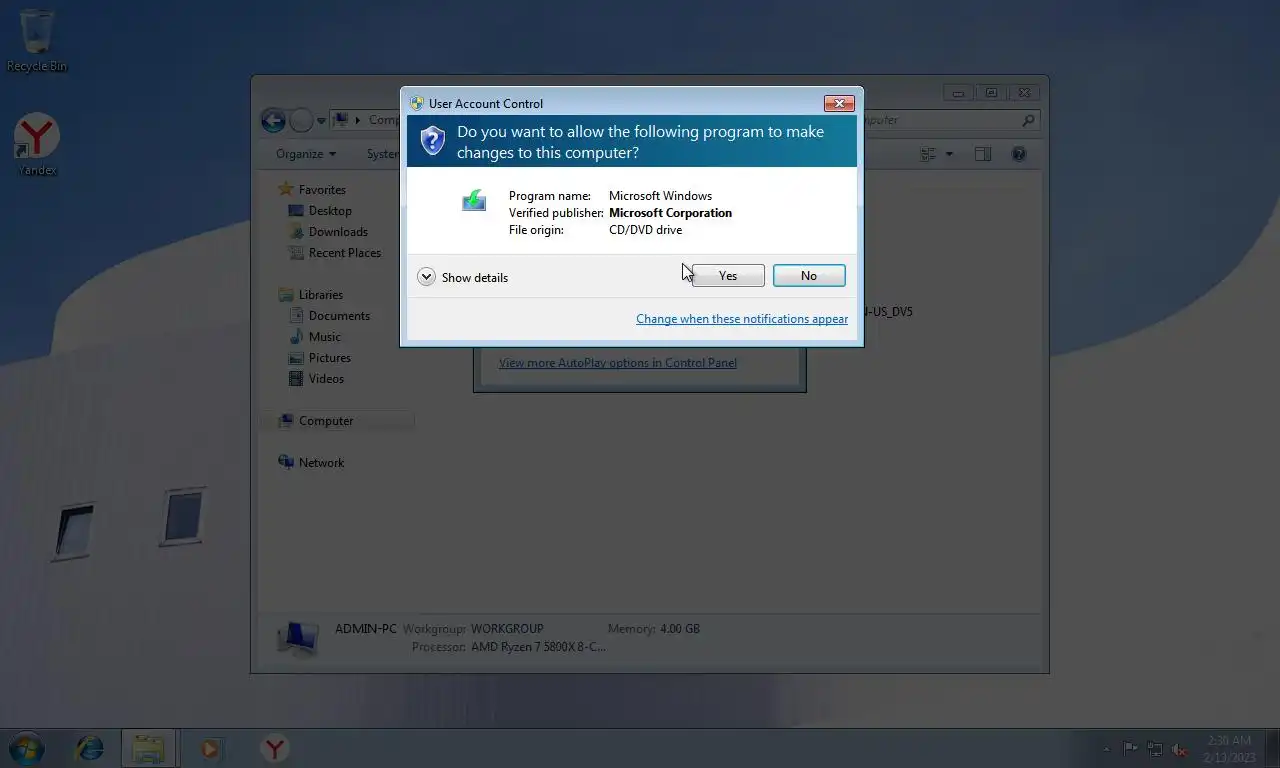The height and width of the screenshot is (768, 1280).
Task: Open Videos library
Action: point(317,379)
